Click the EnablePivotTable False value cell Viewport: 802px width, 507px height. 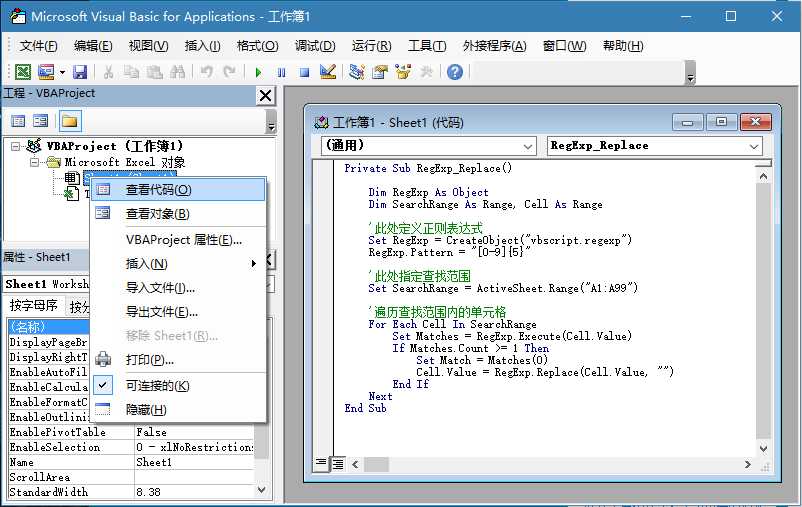point(194,432)
